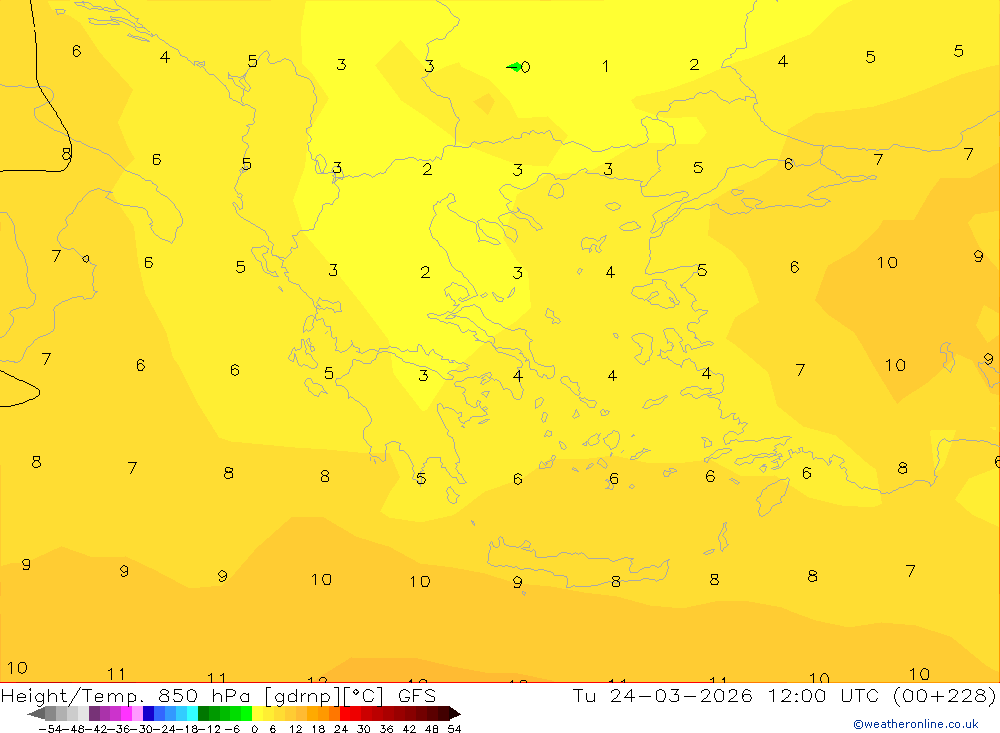Click the '-54' legend scale label
Viewport: 1000px width, 733px height.
click(x=50, y=729)
